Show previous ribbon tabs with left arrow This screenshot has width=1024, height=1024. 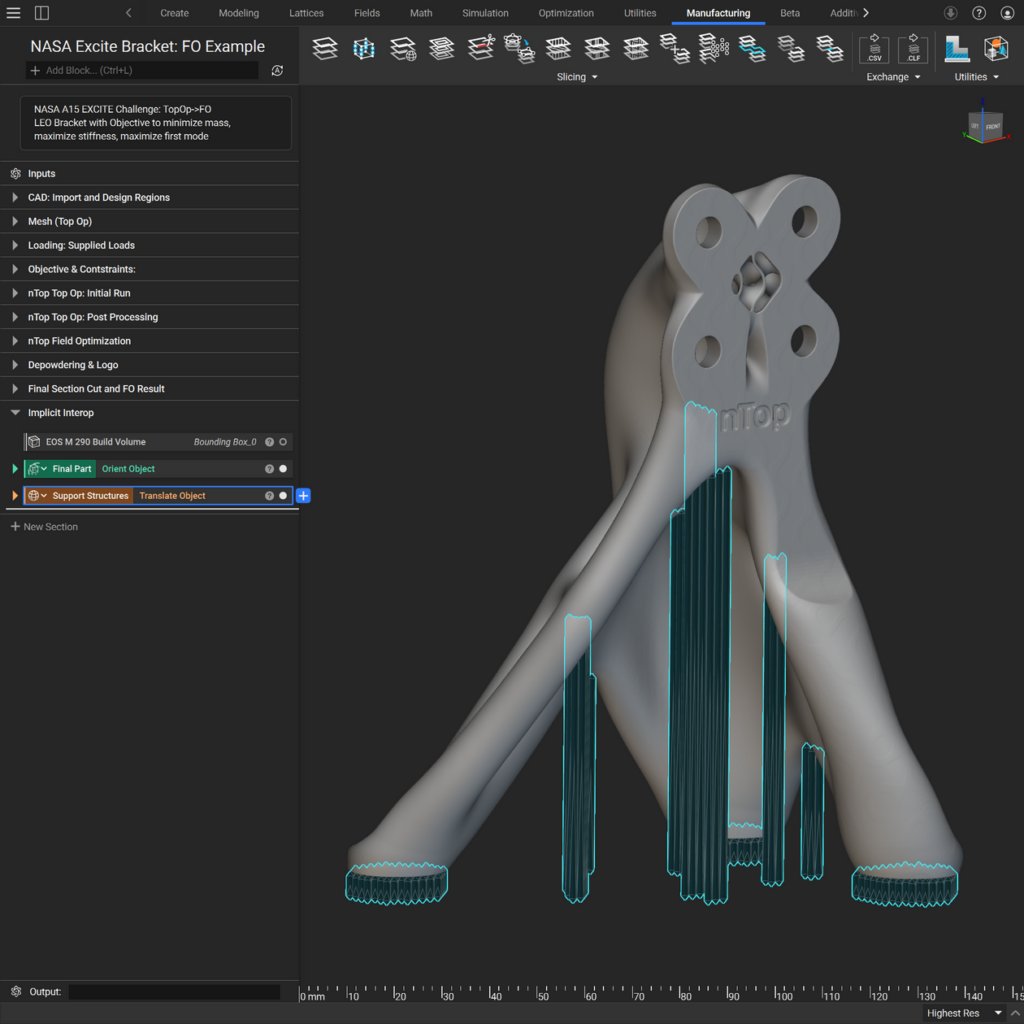pos(129,13)
